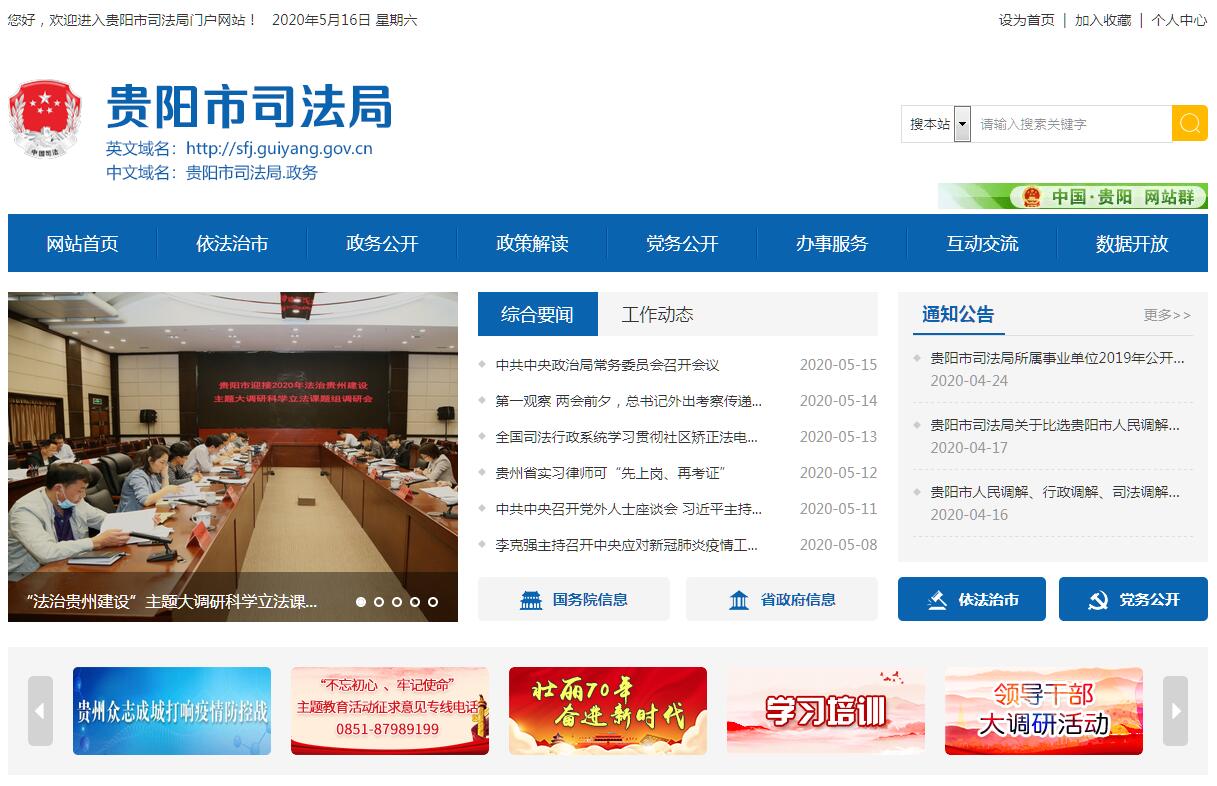Click the left arrow of banner carousel
Screen dimensions: 1217x786
(40, 711)
